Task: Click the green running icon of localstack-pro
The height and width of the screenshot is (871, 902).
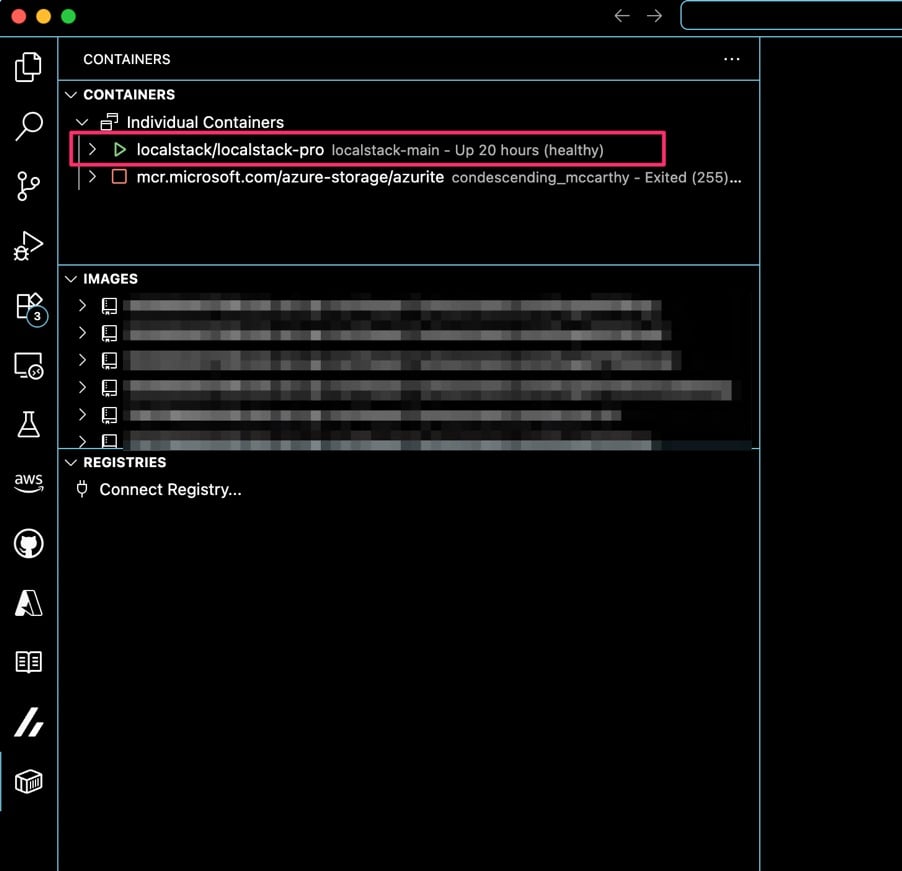Action: (x=120, y=150)
